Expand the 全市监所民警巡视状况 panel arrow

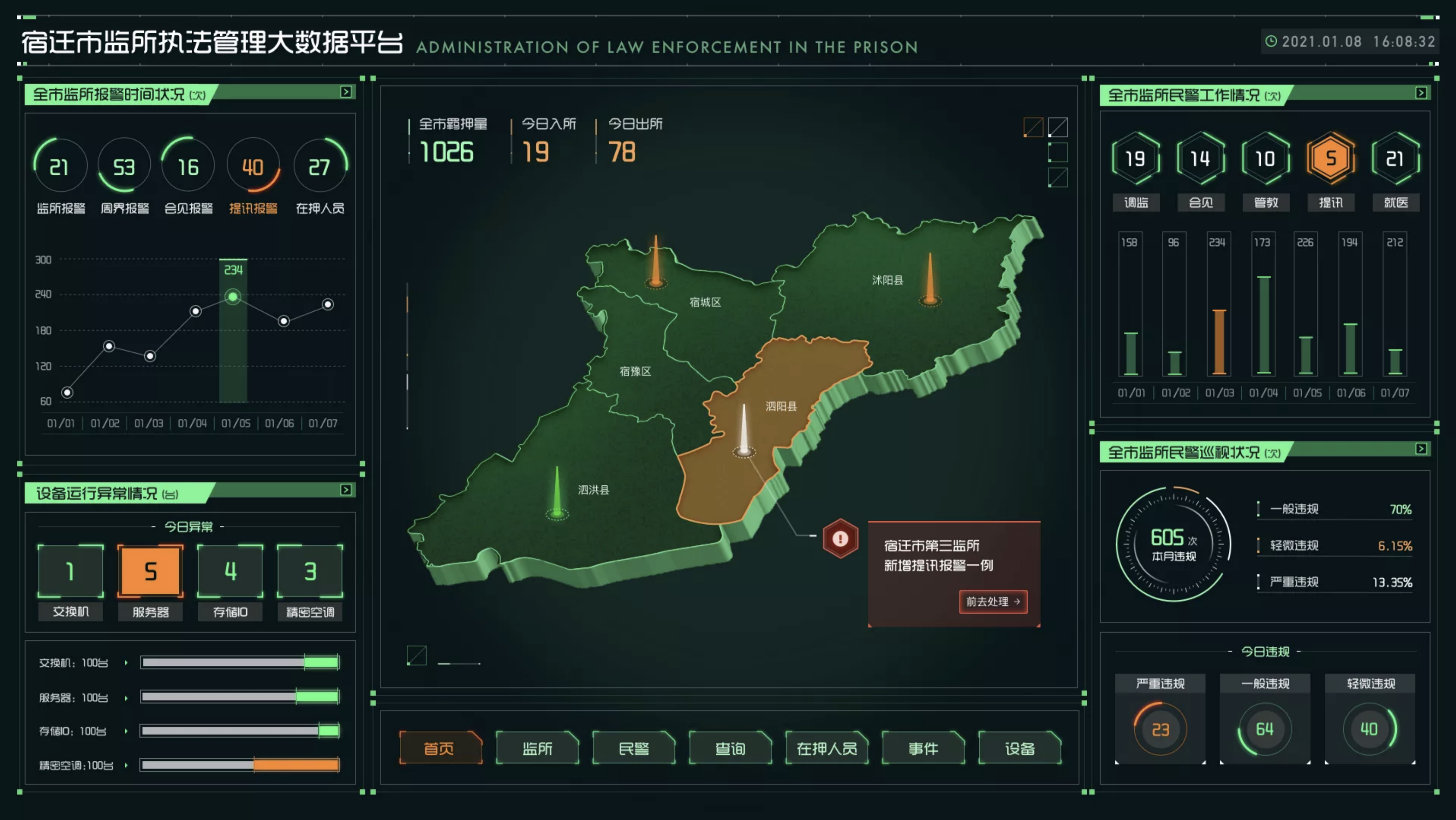point(1421,449)
